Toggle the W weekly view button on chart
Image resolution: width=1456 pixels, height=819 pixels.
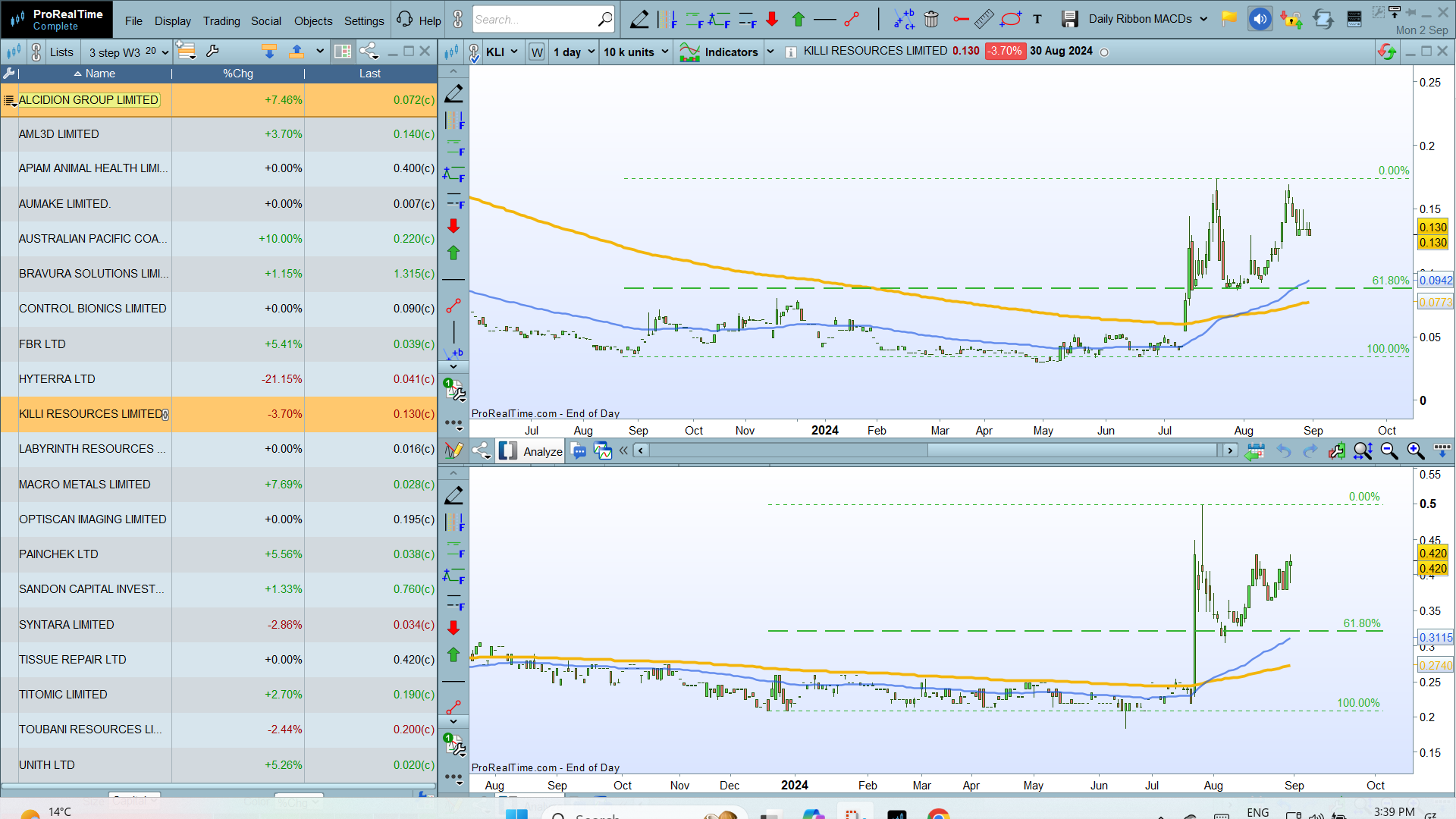click(x=537, y=52)
